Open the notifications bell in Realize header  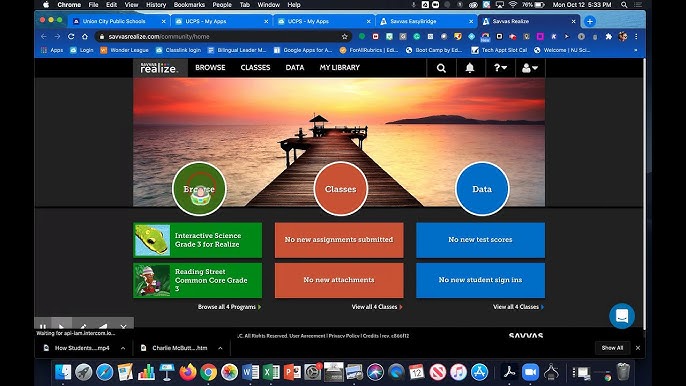click(x=470, y=68)
